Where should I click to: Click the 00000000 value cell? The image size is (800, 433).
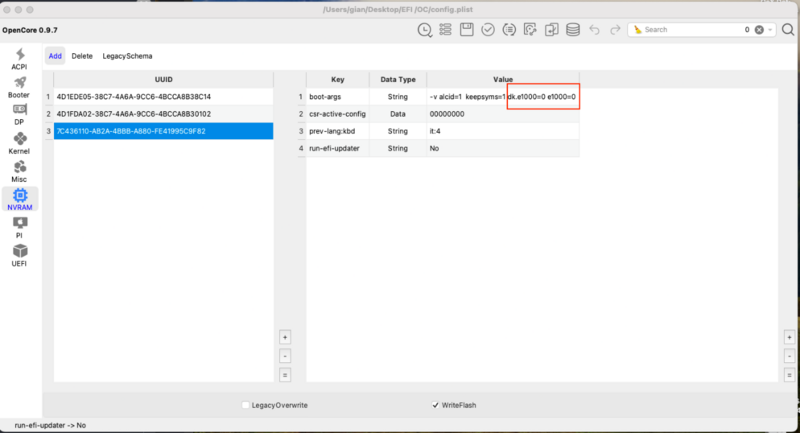pyautogui.click(x=503, y=114)
